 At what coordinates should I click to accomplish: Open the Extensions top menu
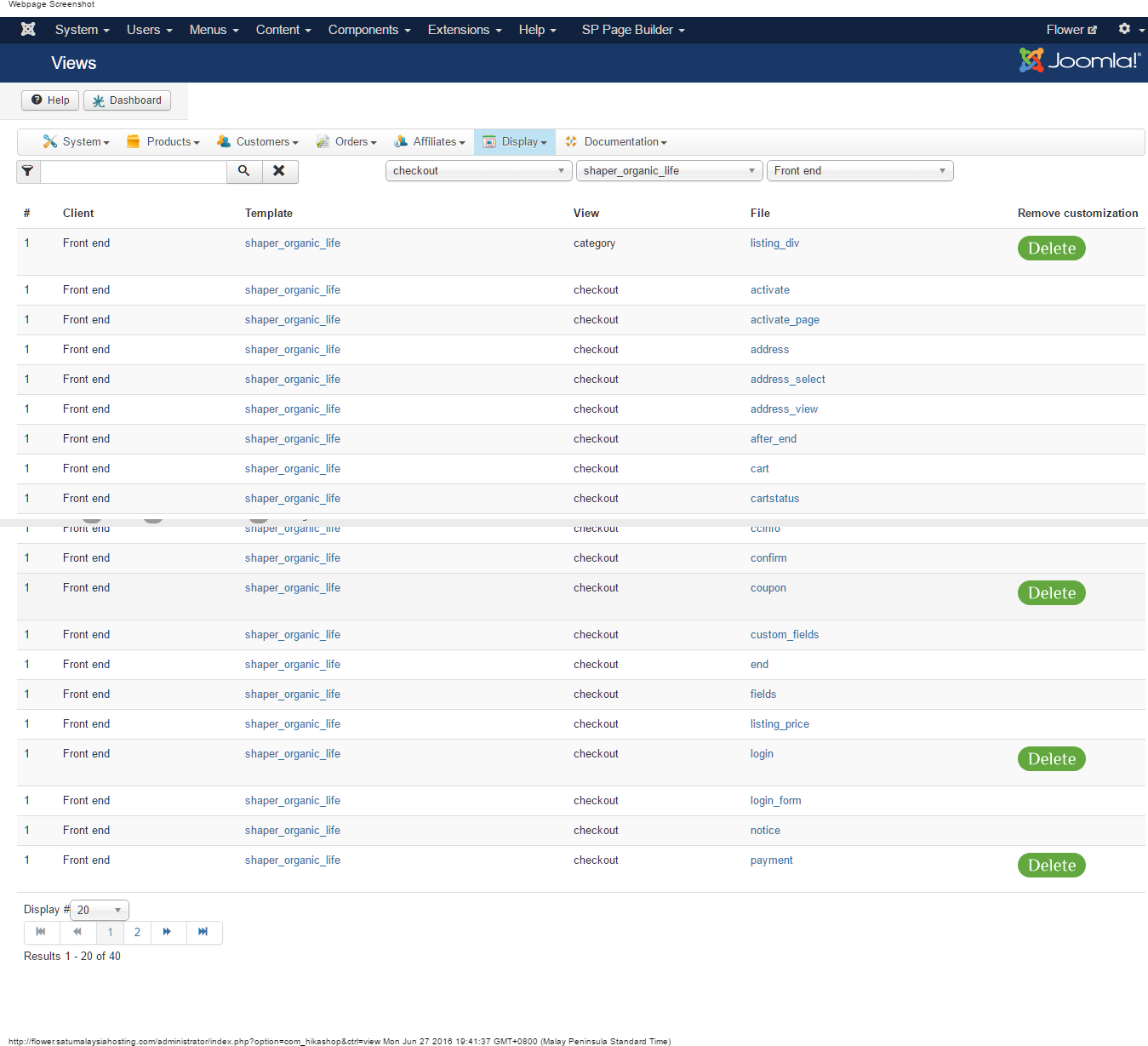pos(464,30)
